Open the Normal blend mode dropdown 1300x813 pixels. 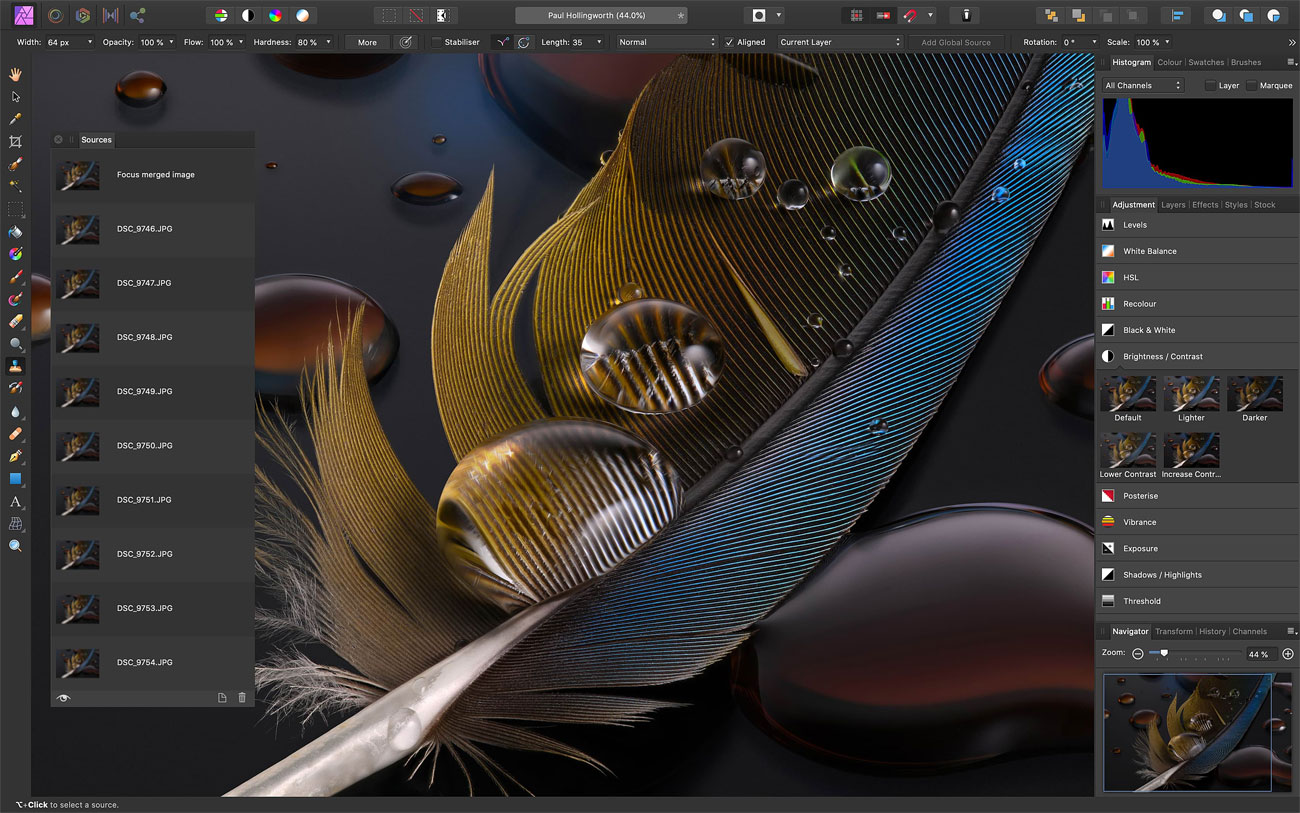click(x=665, y=42)
